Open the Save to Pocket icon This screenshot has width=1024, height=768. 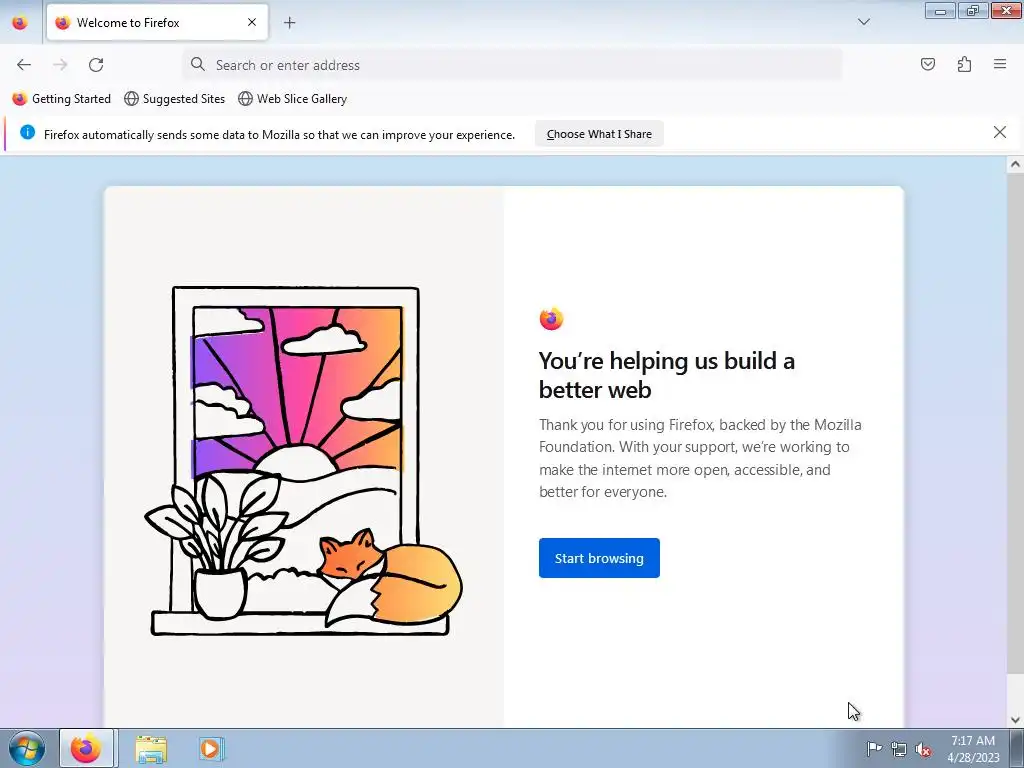click(927, 64)
